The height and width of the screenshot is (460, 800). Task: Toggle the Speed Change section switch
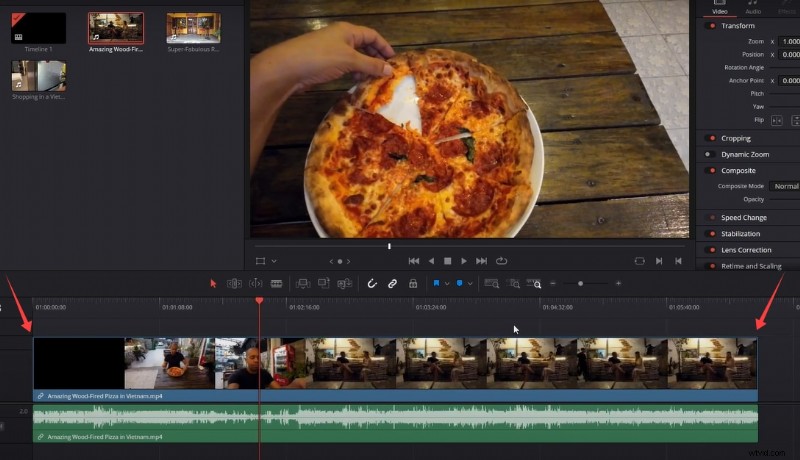[x=710, y=218]
